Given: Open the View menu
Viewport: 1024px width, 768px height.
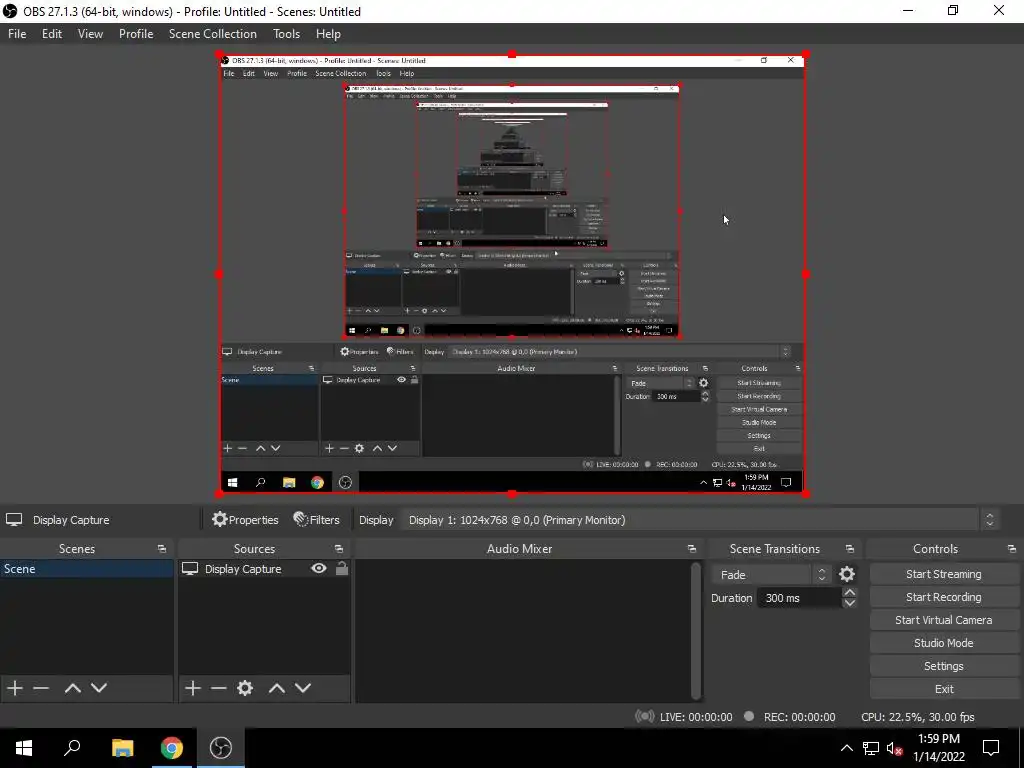Looking at the screenshot, I should click(90, 34).
